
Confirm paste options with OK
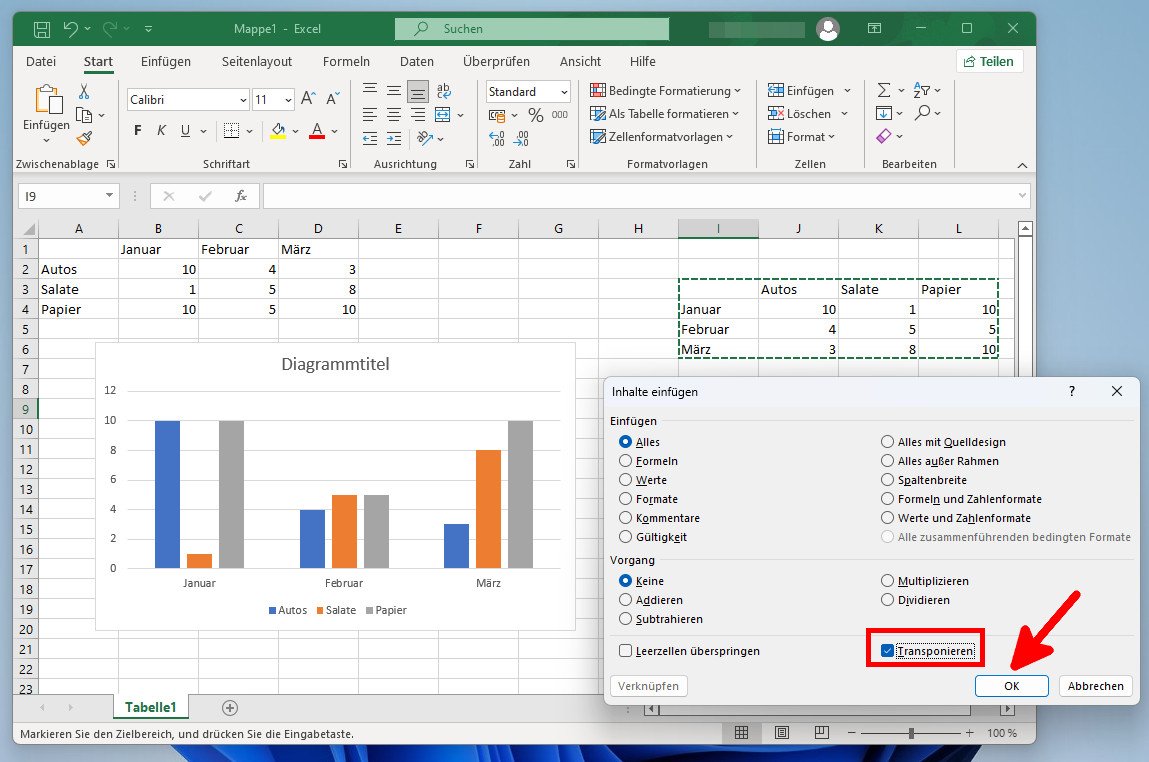click(x=1012, y=686)
